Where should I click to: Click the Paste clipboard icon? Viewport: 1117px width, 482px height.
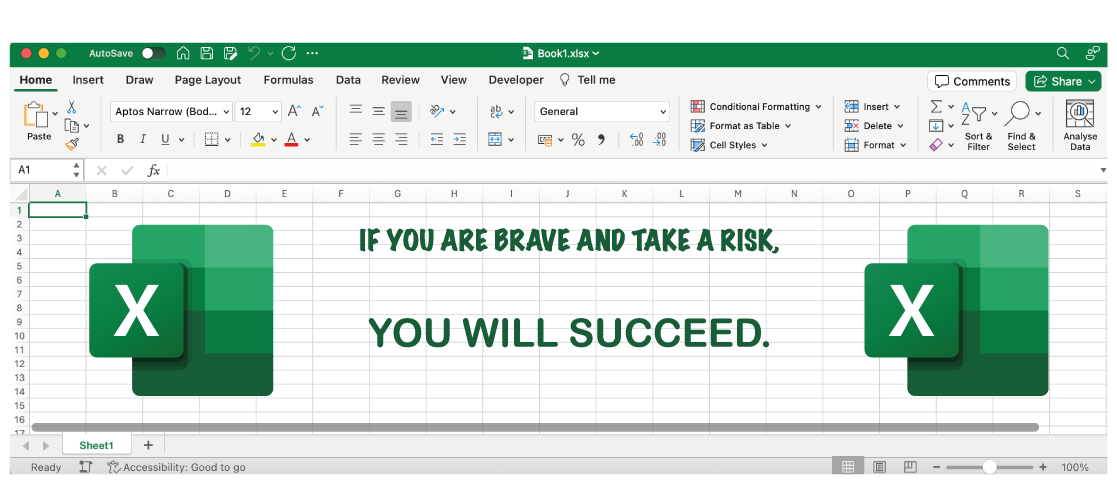point(35,114)
